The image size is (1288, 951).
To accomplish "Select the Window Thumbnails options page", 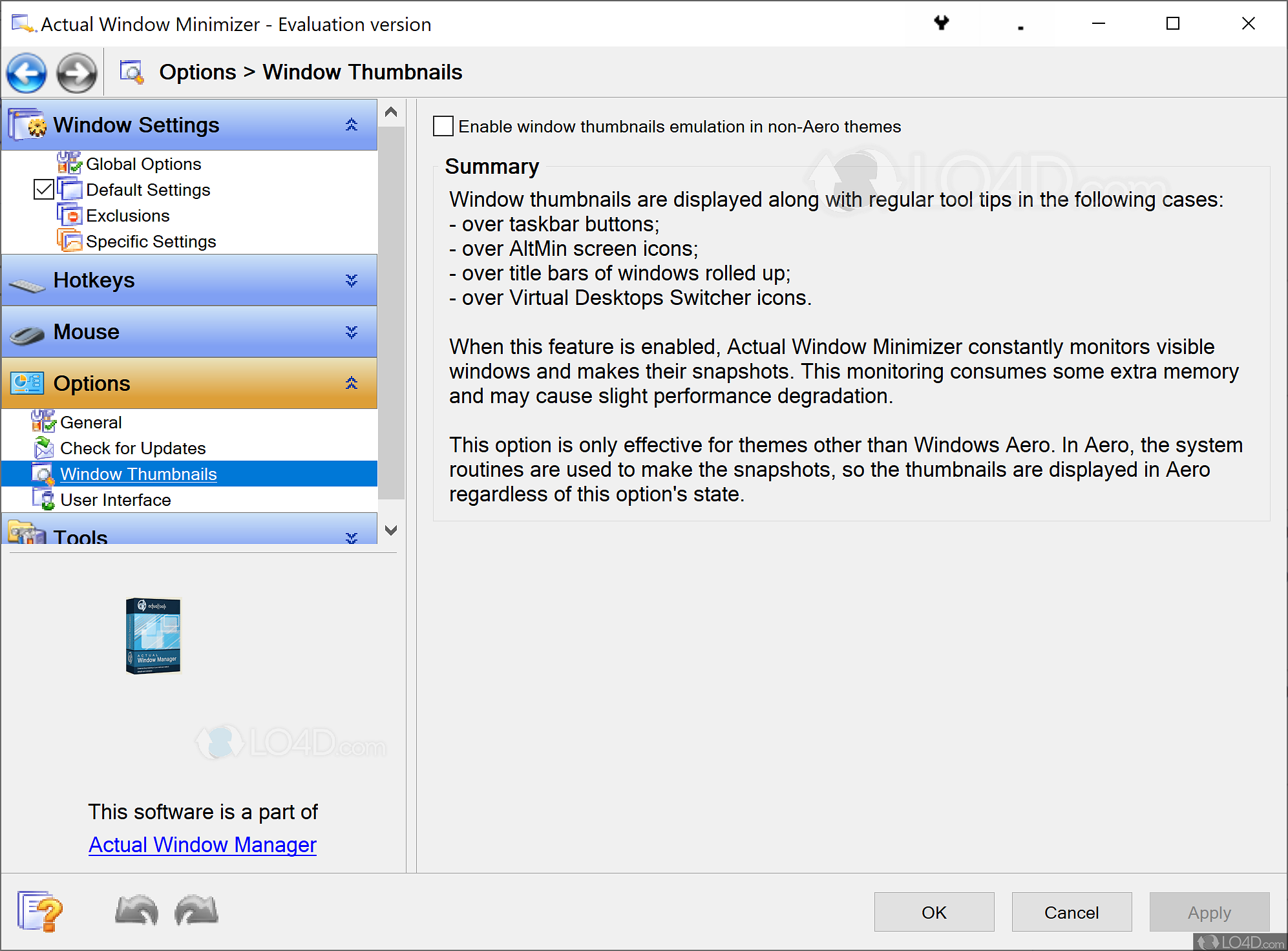I will click(x=138, y=474).
